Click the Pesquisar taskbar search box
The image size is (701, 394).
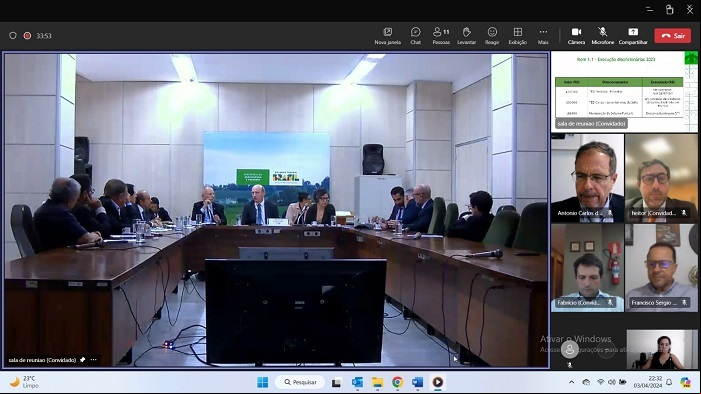[x=300, y=382]
